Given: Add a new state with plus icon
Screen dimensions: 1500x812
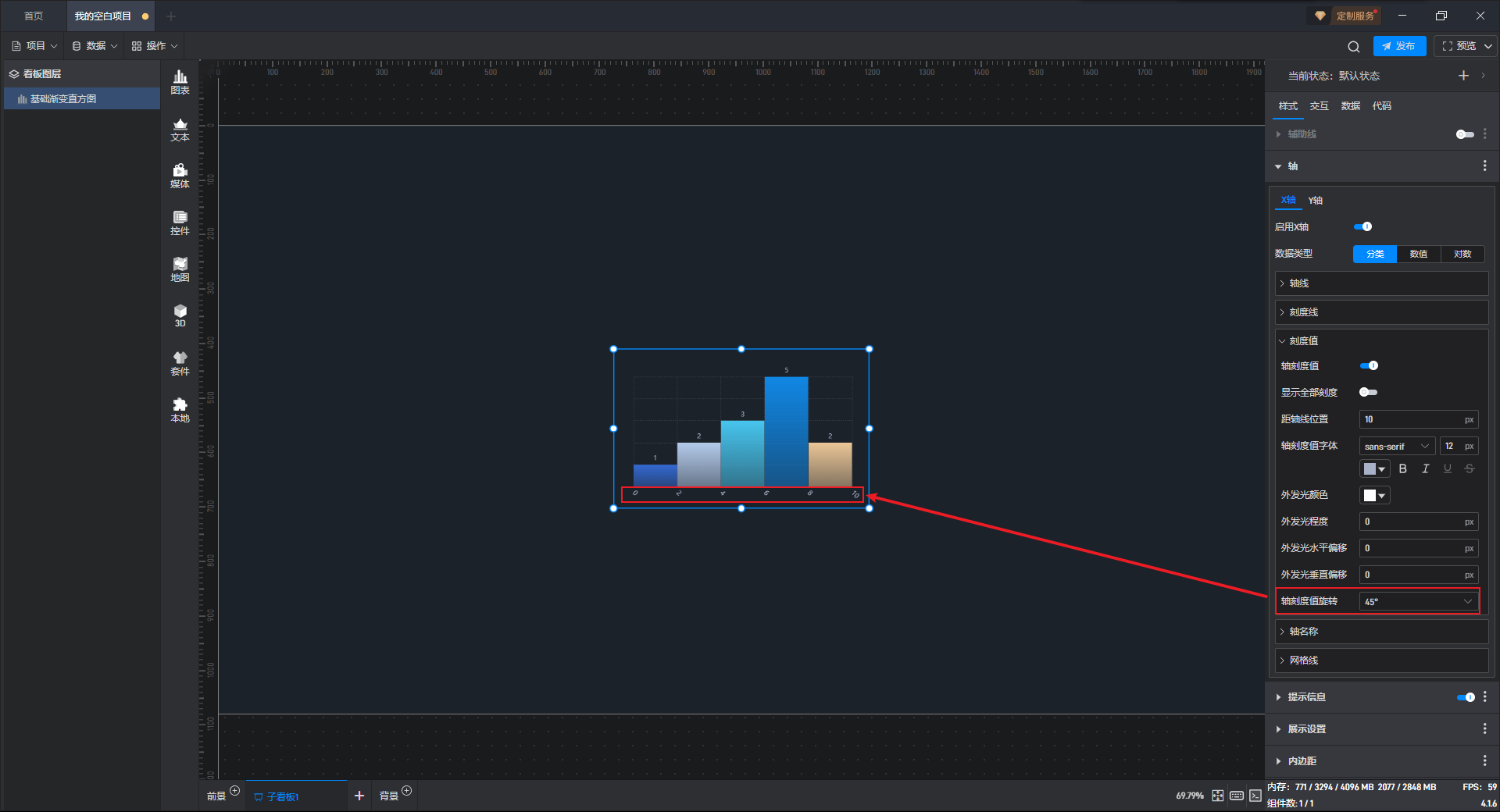Looking at the screenshot, I should tap(1463, 76).
